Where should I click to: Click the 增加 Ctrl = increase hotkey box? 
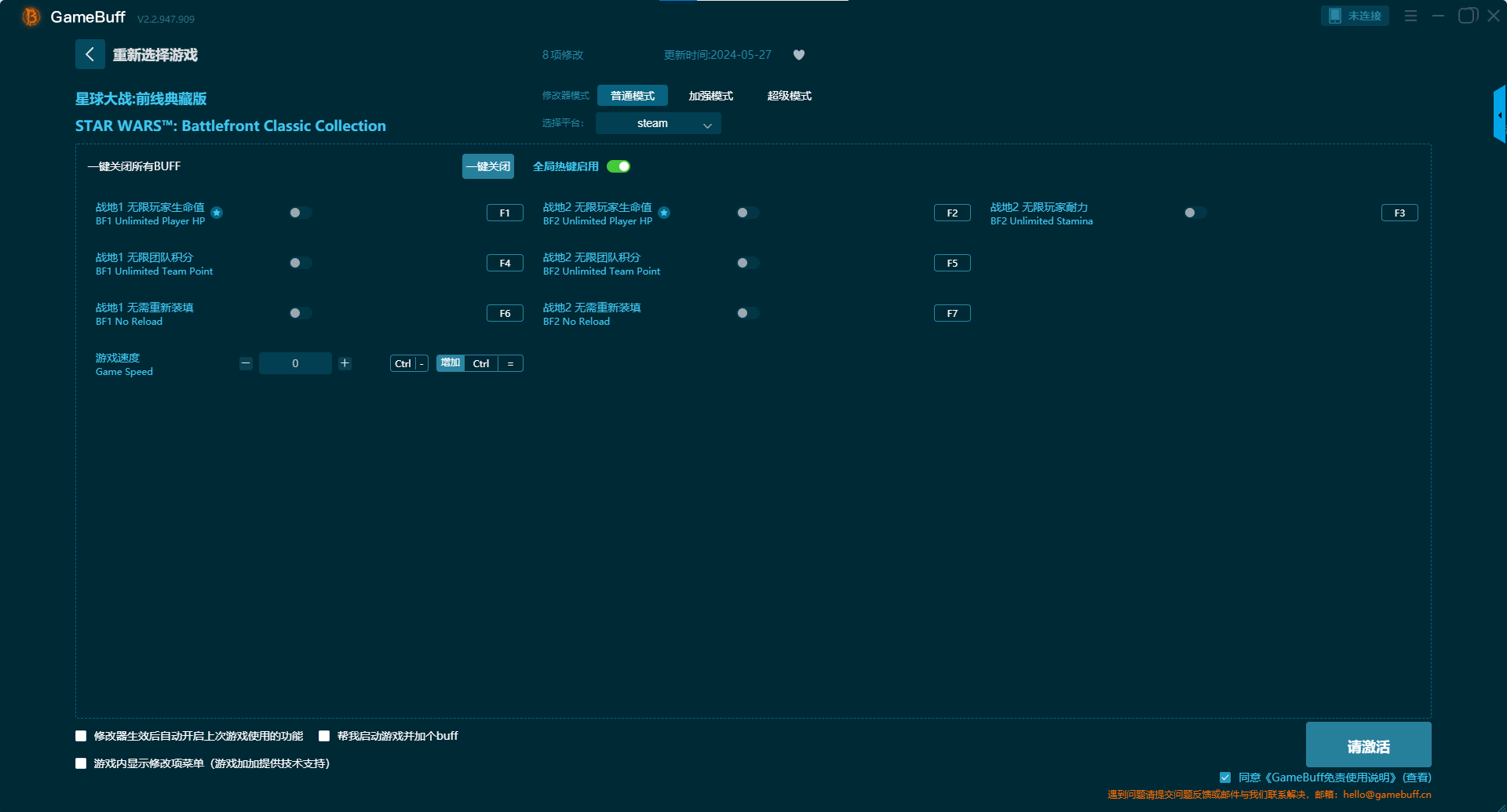[480, 363]
